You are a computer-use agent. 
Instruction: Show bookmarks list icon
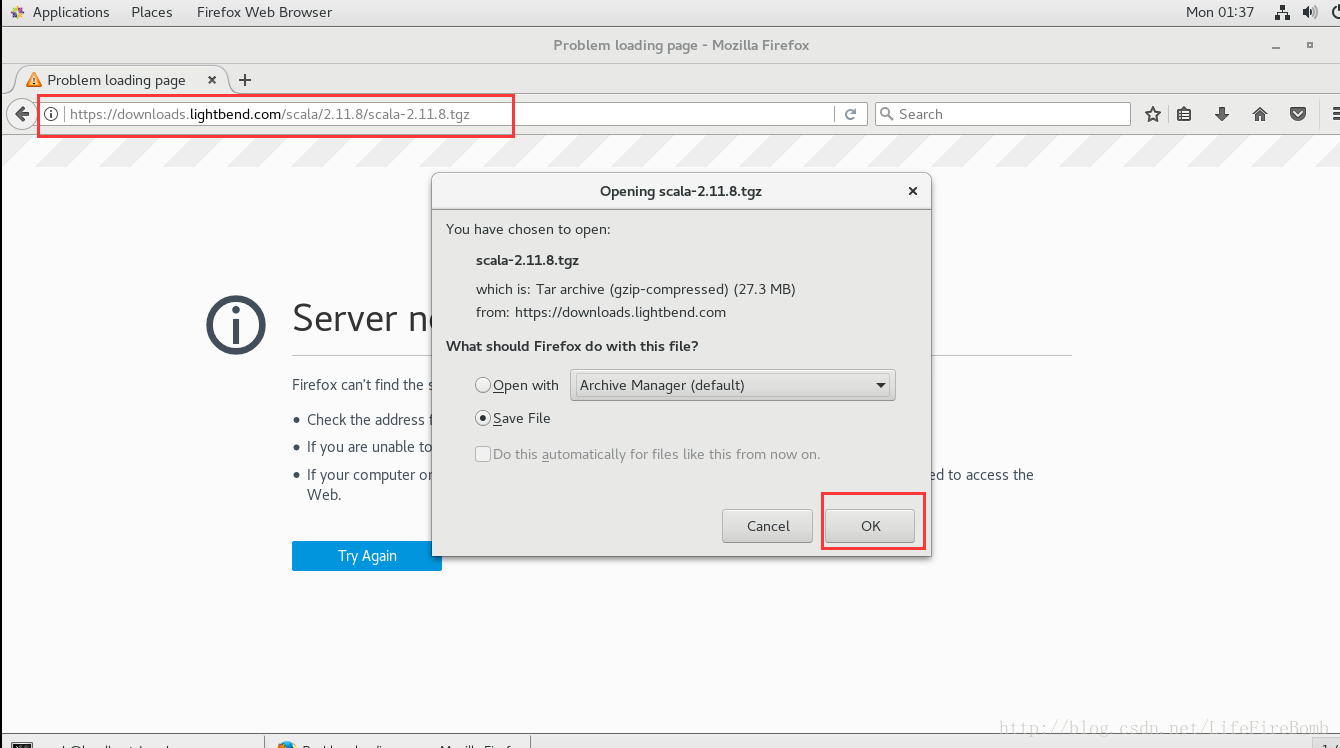(x=1185, y=114)
